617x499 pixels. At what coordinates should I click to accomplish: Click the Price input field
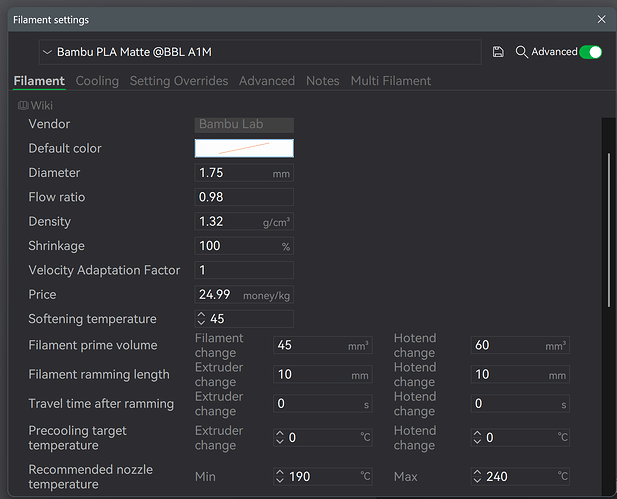(x=244, y=294)
